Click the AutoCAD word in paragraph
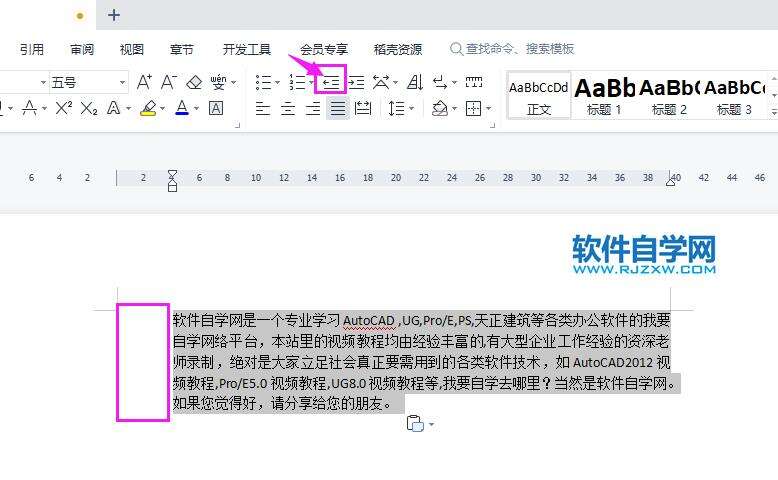The width and height of the screenshot is (778, 480). (369, 321)
